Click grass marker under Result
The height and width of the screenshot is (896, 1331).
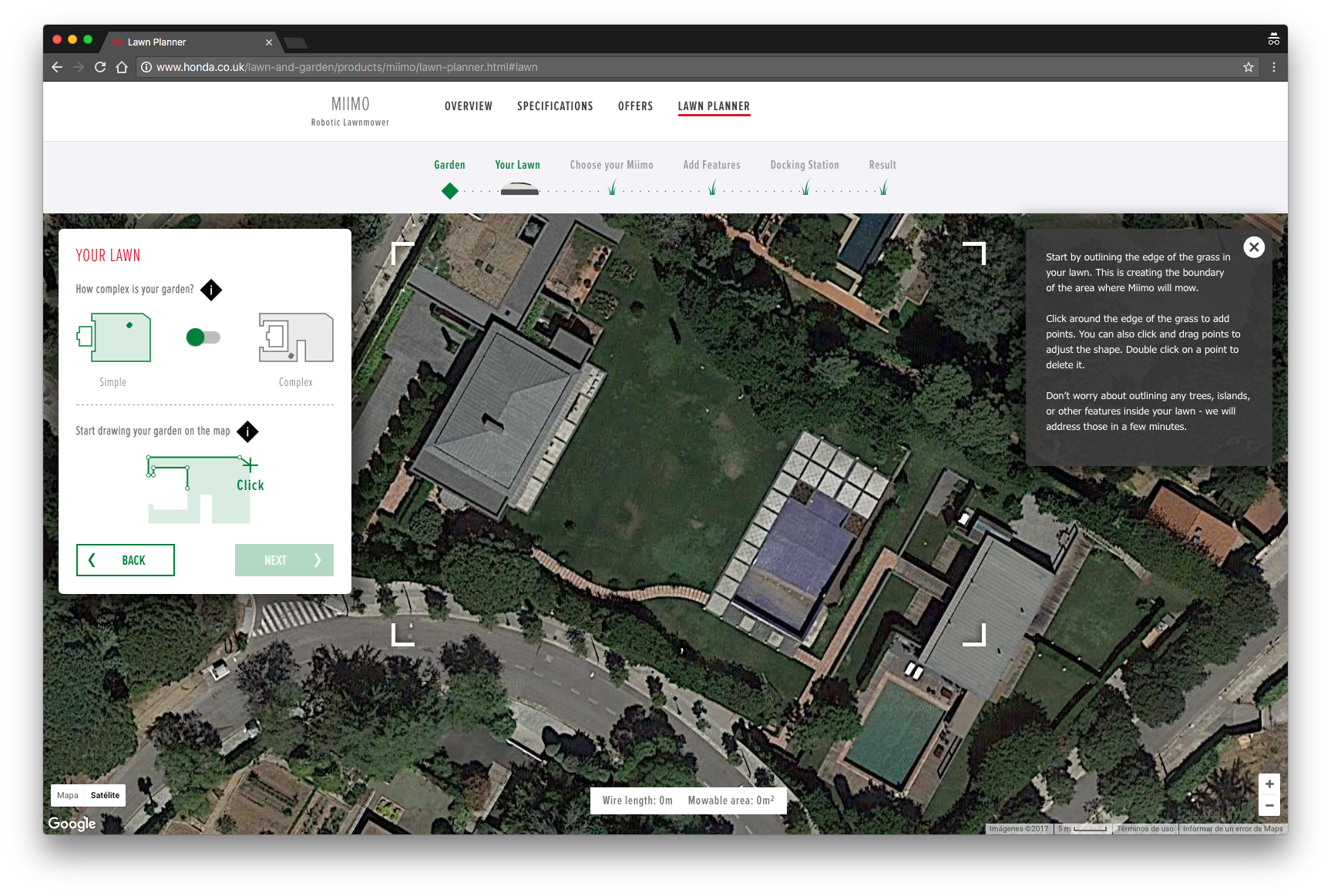pyautogui.click(x=883, y=187)
